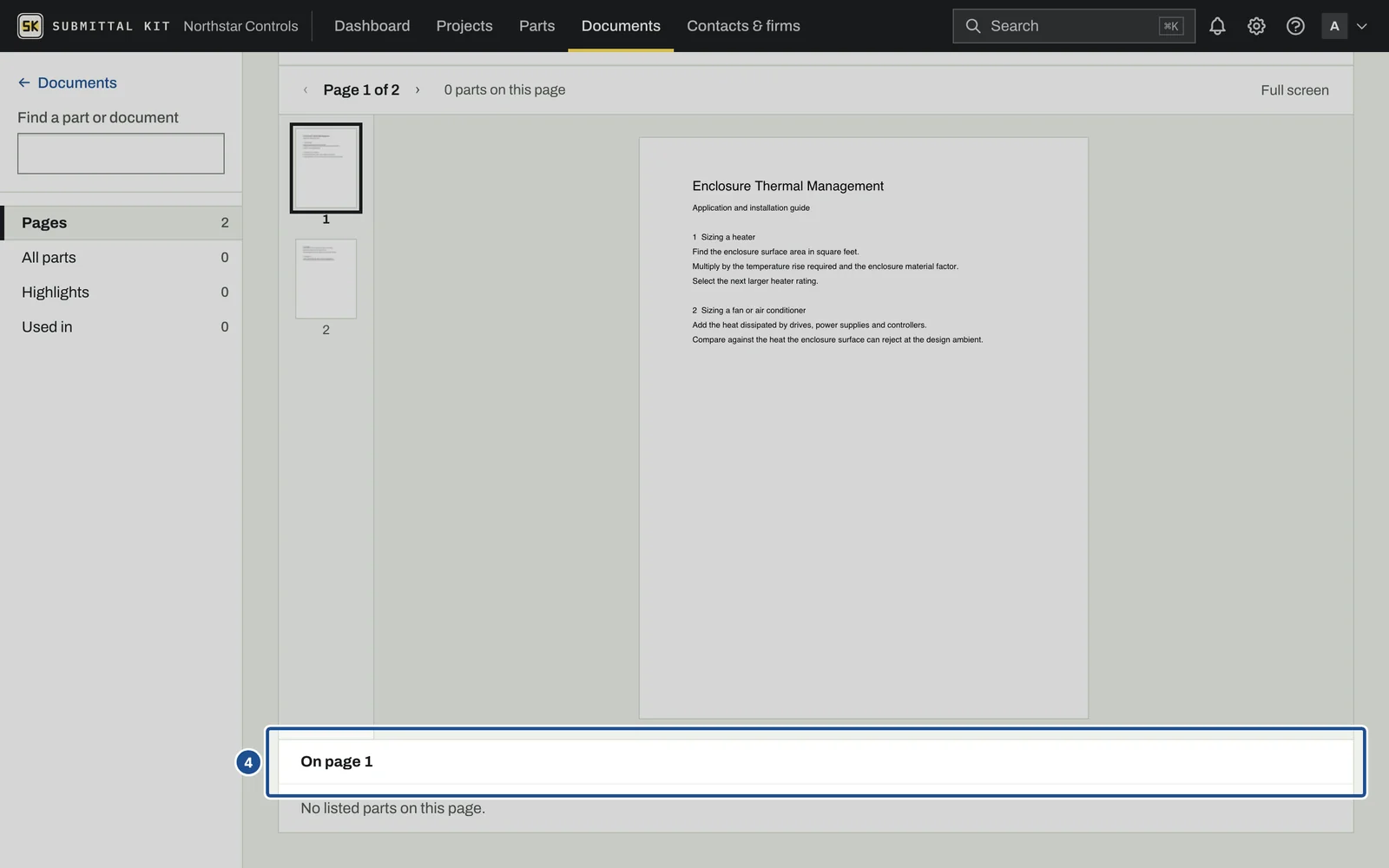Screen dimensions: 1389x868
Task: Click the back to Documents link
Action: coord(68,82)
